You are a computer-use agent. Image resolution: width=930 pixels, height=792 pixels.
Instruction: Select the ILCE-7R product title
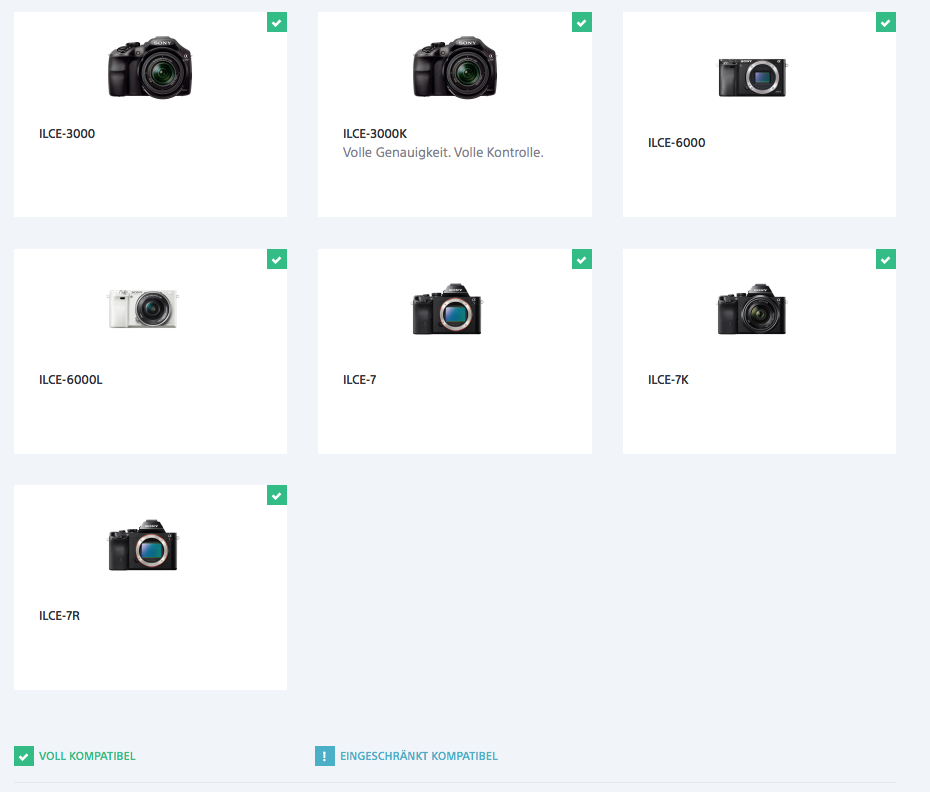coord(59,616)
